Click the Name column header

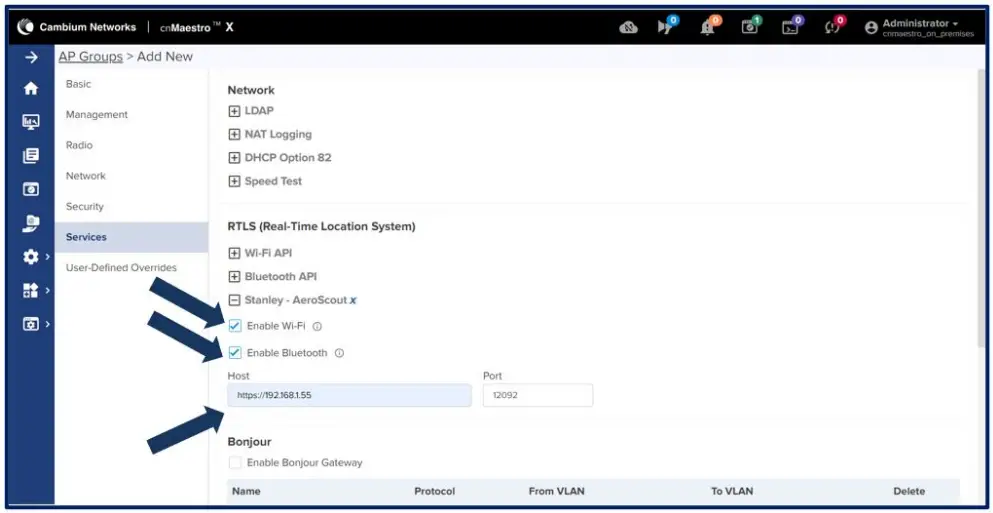pos(246,491)
